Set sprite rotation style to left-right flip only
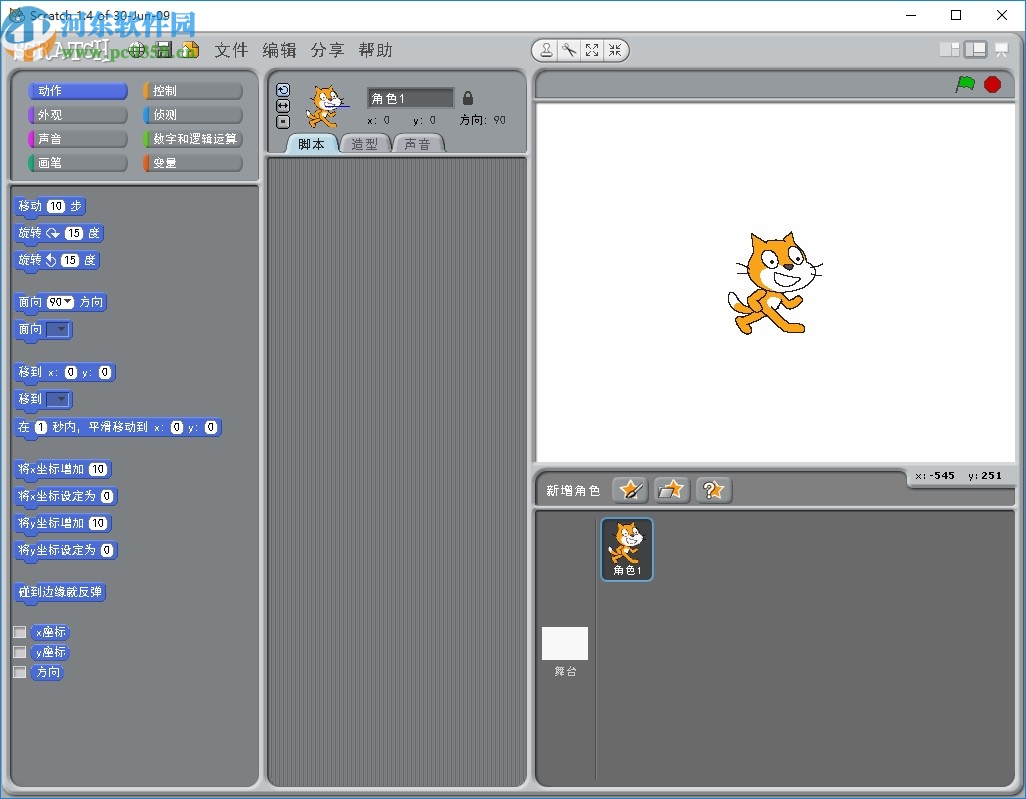 283,106
